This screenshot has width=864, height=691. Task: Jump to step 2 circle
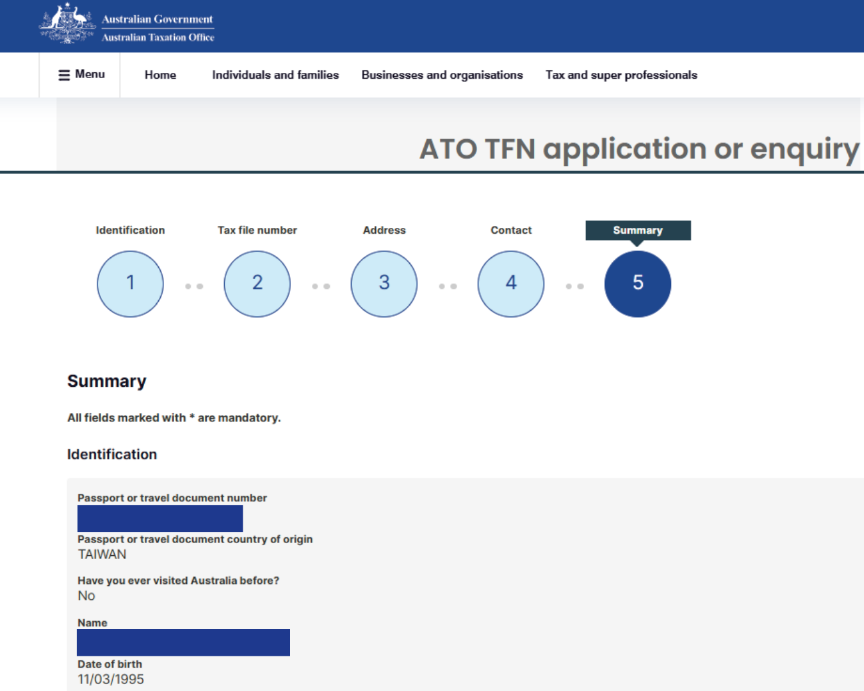(x=257, y=283)
